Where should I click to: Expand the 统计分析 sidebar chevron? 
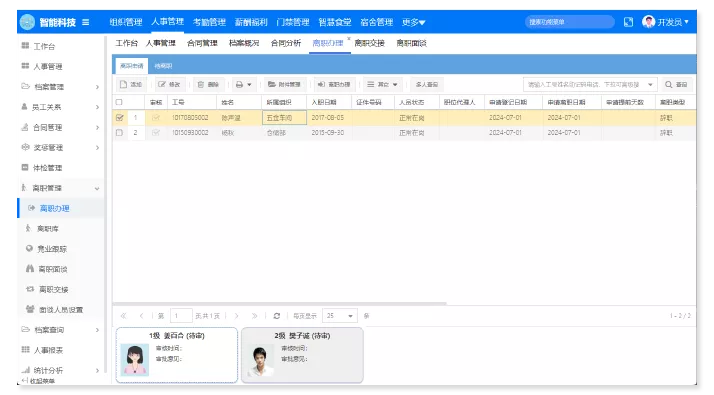(97, 370)
